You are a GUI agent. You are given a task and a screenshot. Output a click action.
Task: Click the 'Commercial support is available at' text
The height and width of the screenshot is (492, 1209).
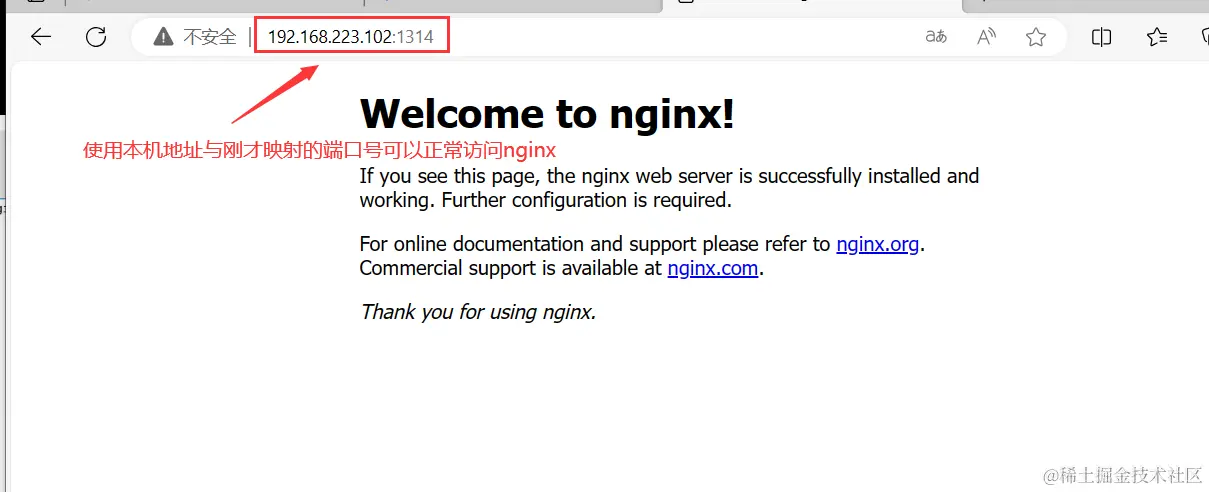coord(511,268)
